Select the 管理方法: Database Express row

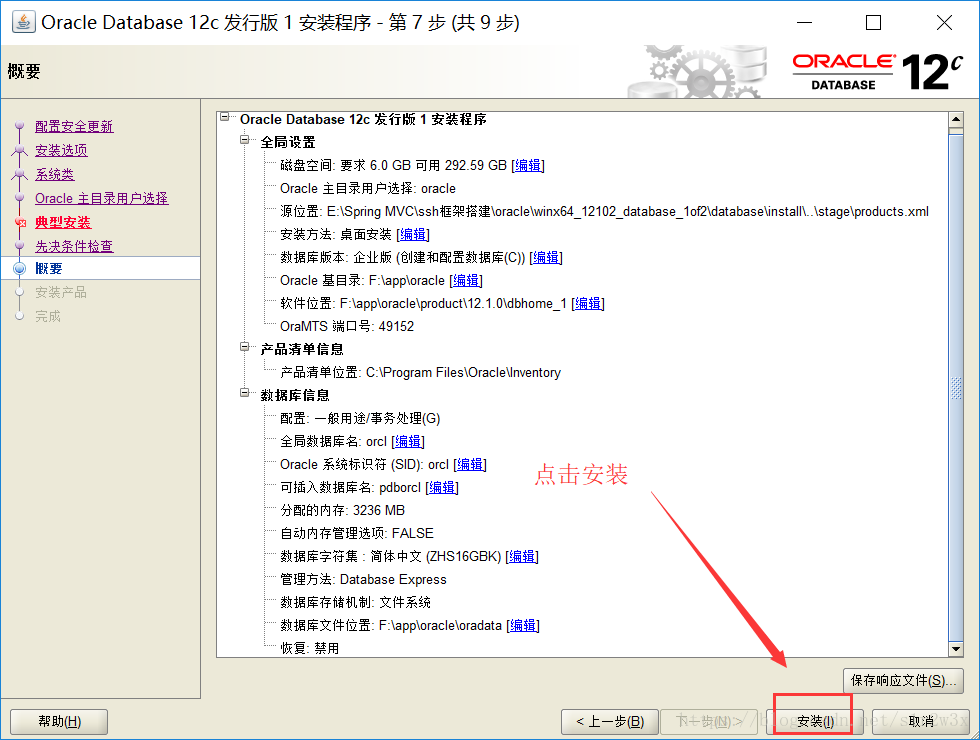point(363,580)
